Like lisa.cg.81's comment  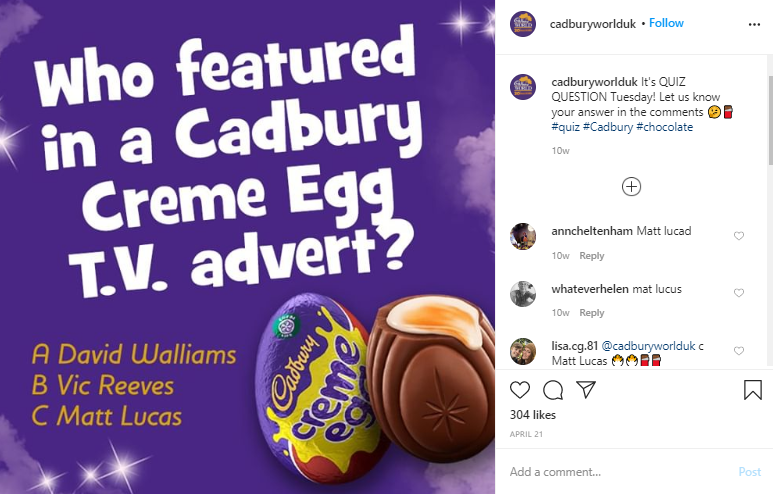[x=738, y=351]
